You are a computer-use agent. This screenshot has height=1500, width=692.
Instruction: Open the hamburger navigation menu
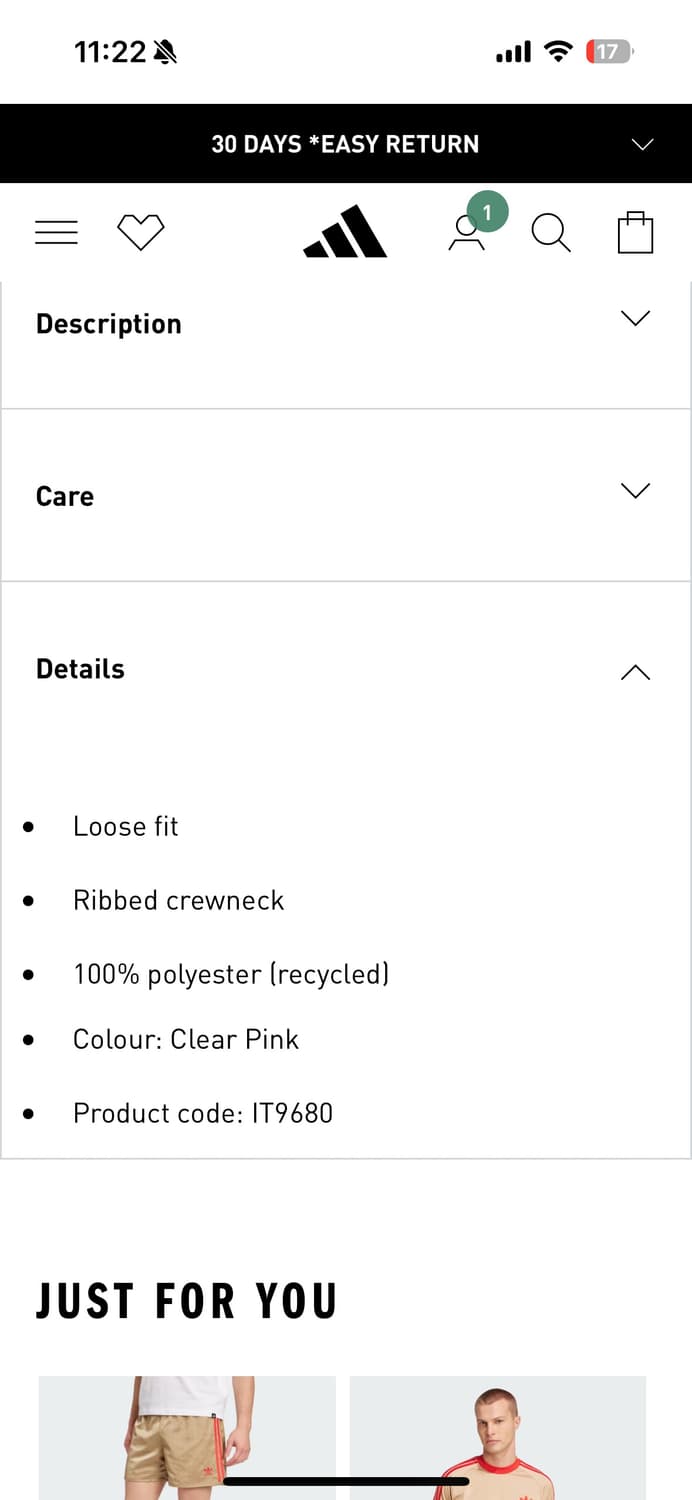pos(56,232)
